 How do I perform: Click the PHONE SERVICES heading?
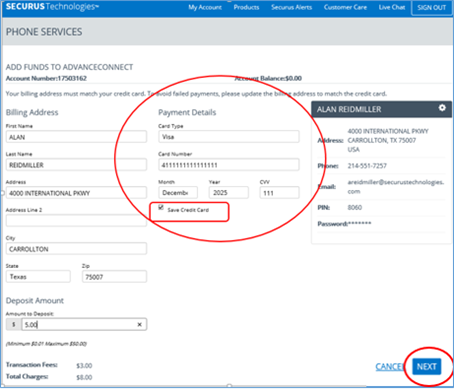point(44,32)
